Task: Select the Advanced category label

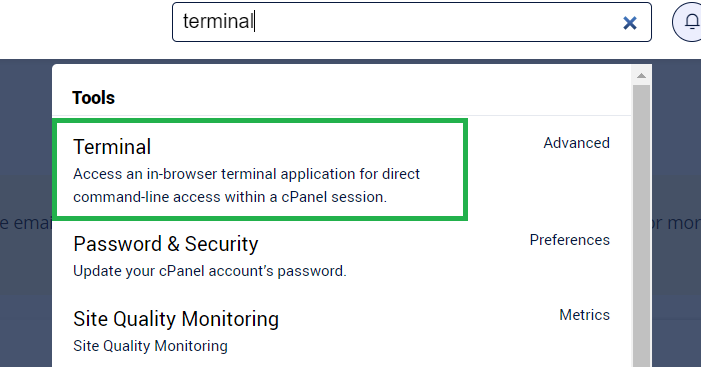Action: (x=576, y=143)
